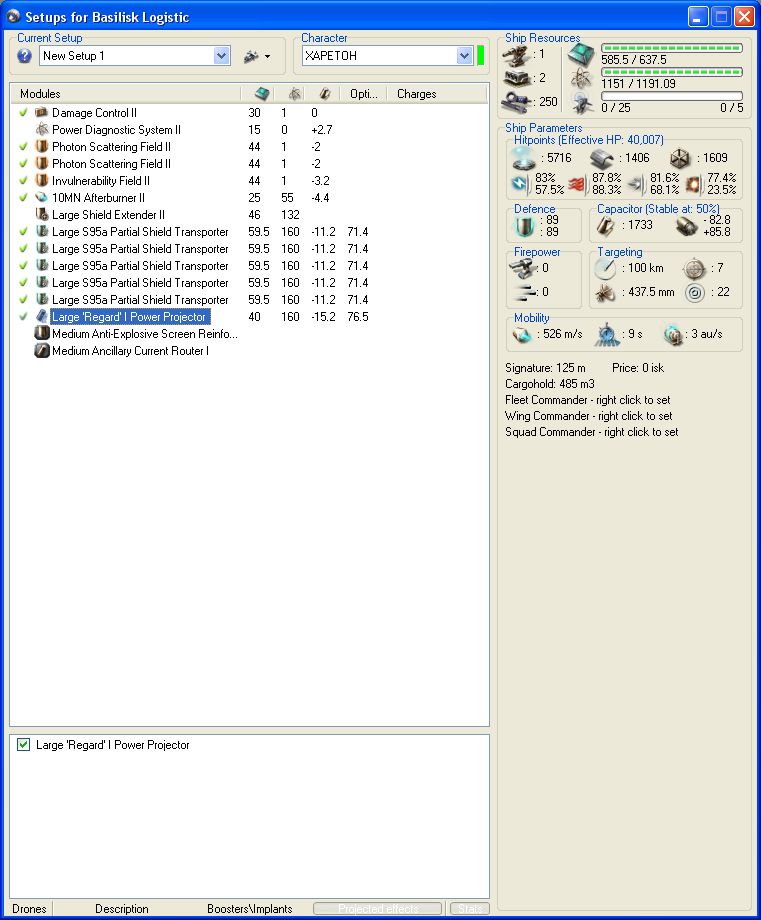Image resolution: width=761 pixels, height=920 pixels.
Task: Select the Large Shield Extender II row
Action: click(249, 214)
